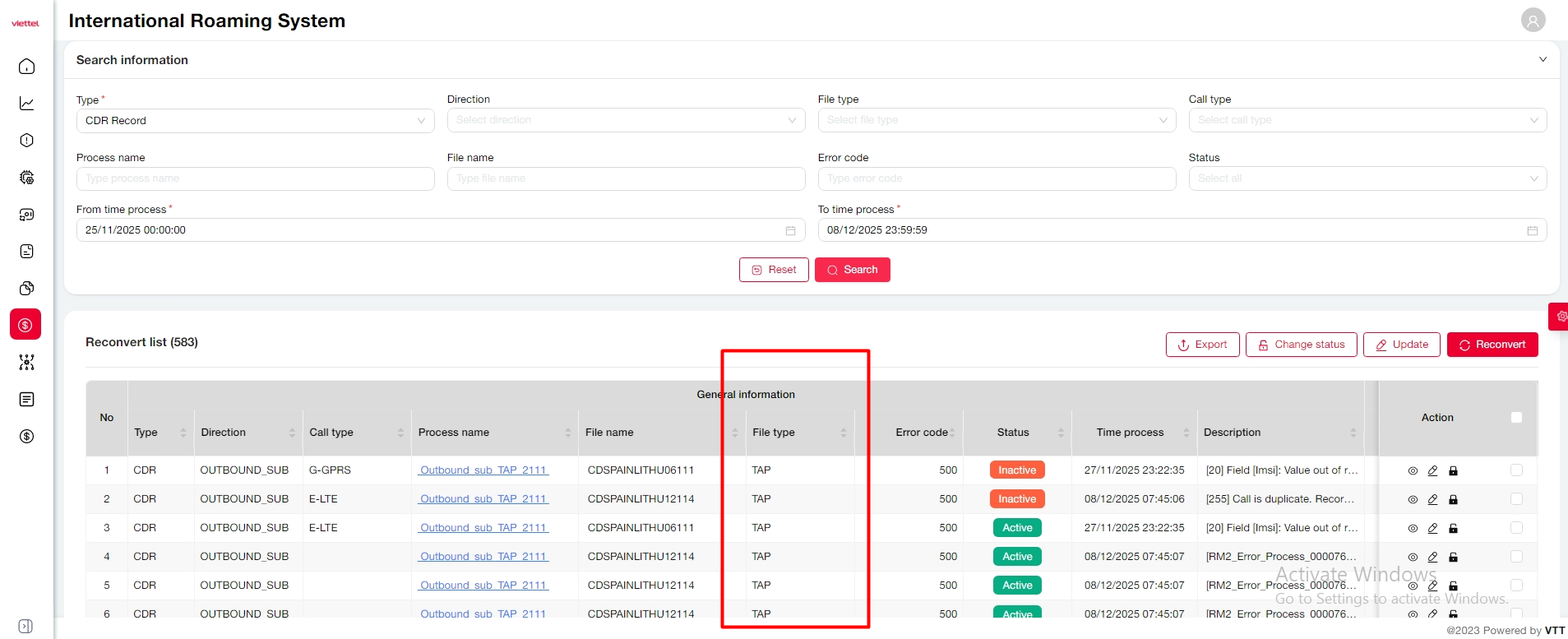
Task: Open Outbound_sub_TAP_2111 link in row 1
Action: 483,470
